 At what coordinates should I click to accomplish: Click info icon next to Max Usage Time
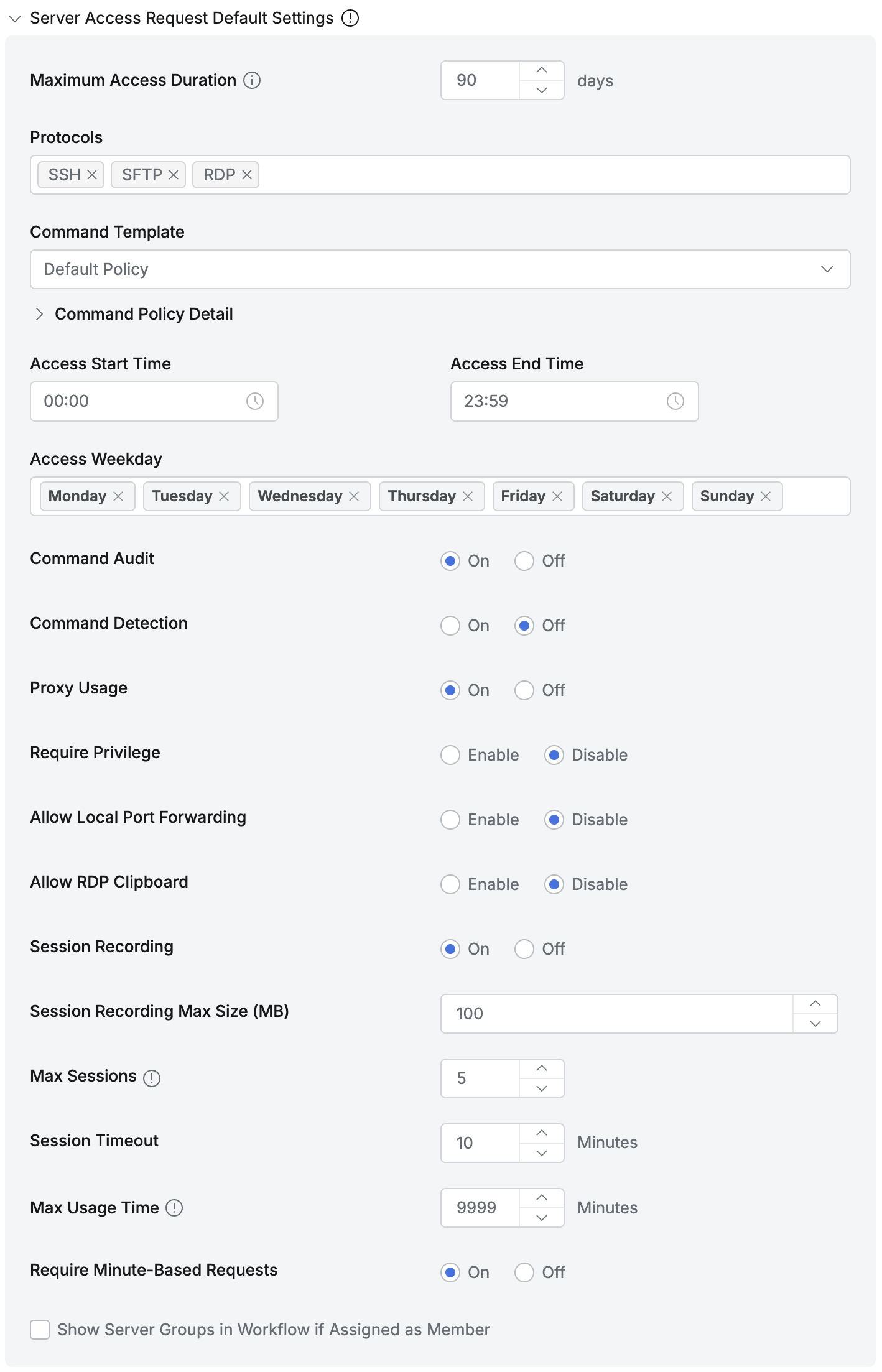tap(174, 1208)
